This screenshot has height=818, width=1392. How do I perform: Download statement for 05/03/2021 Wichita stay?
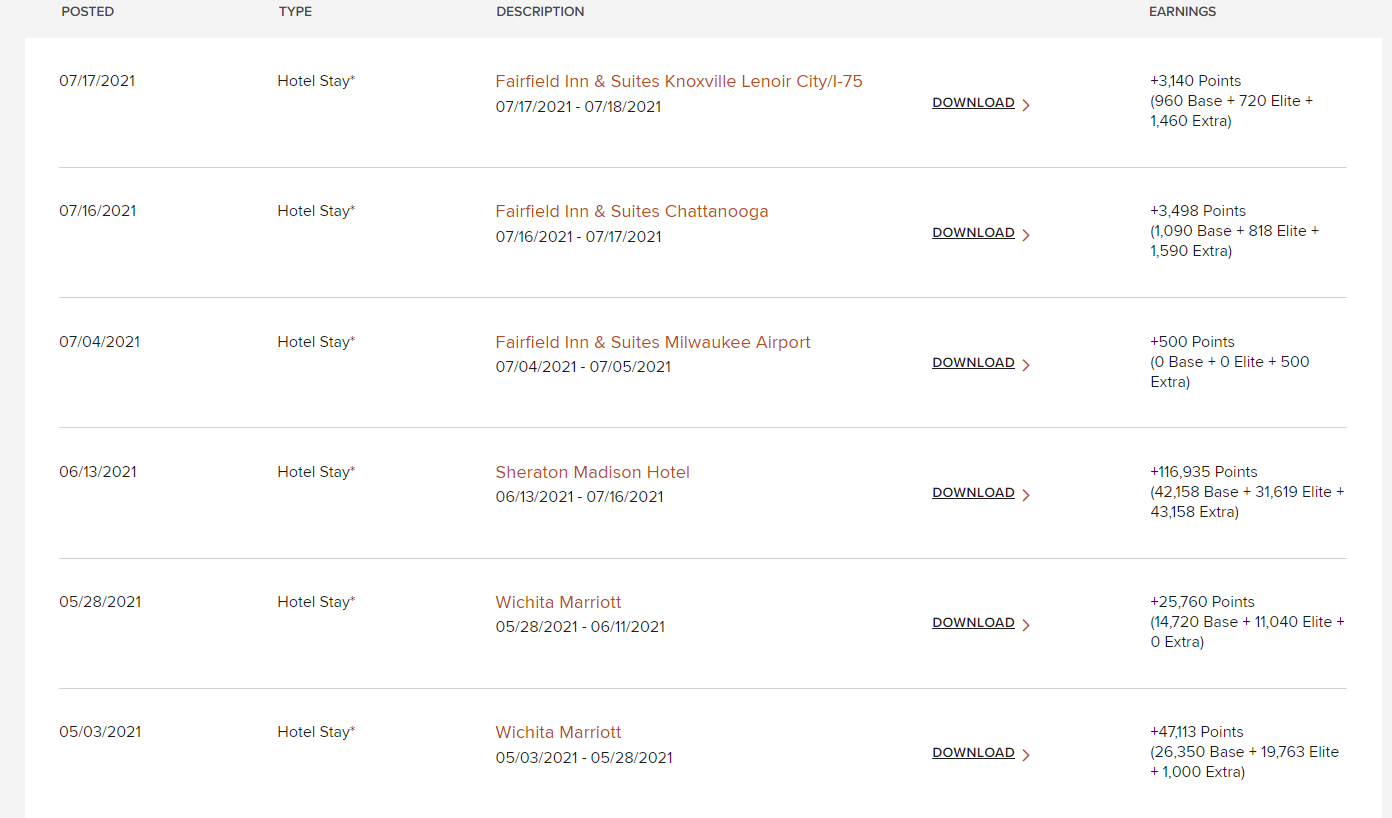tap(973, 753)
